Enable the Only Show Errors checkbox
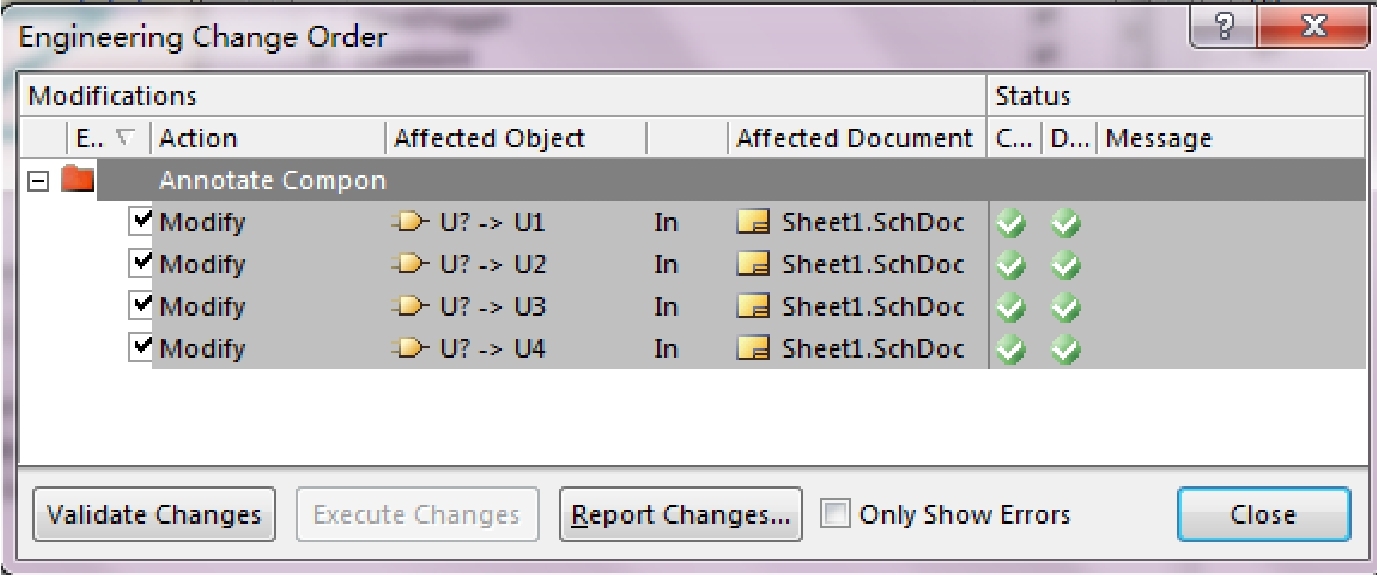The width and height of the screenshot is (1377, 575). 835,514
